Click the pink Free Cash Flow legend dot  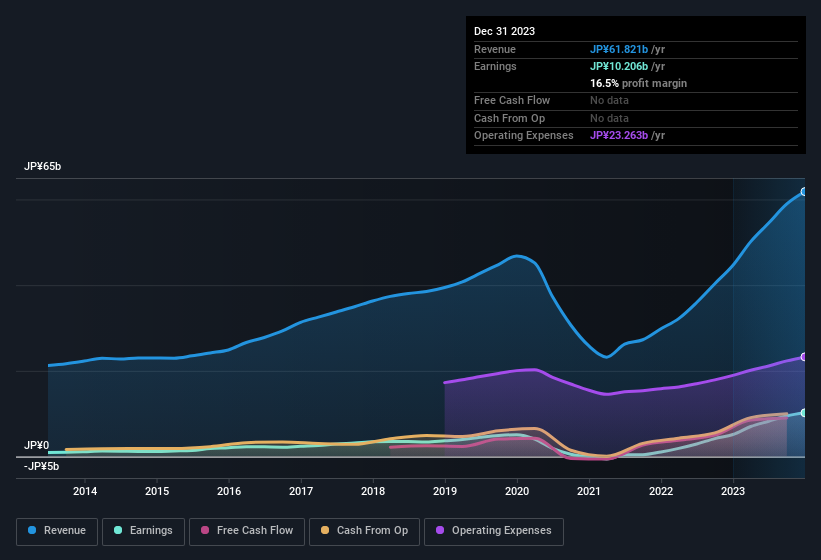(206, 531)
